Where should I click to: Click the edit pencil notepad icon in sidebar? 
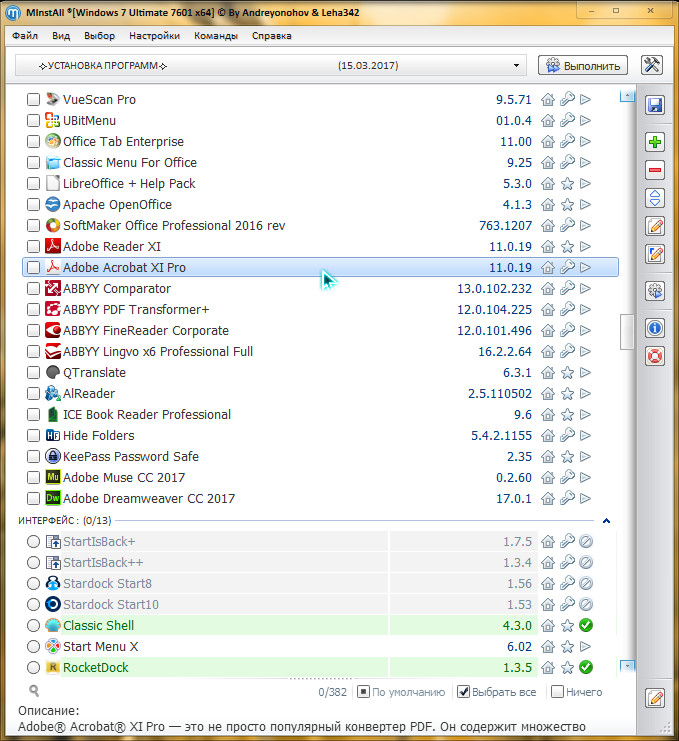point(655,226)
